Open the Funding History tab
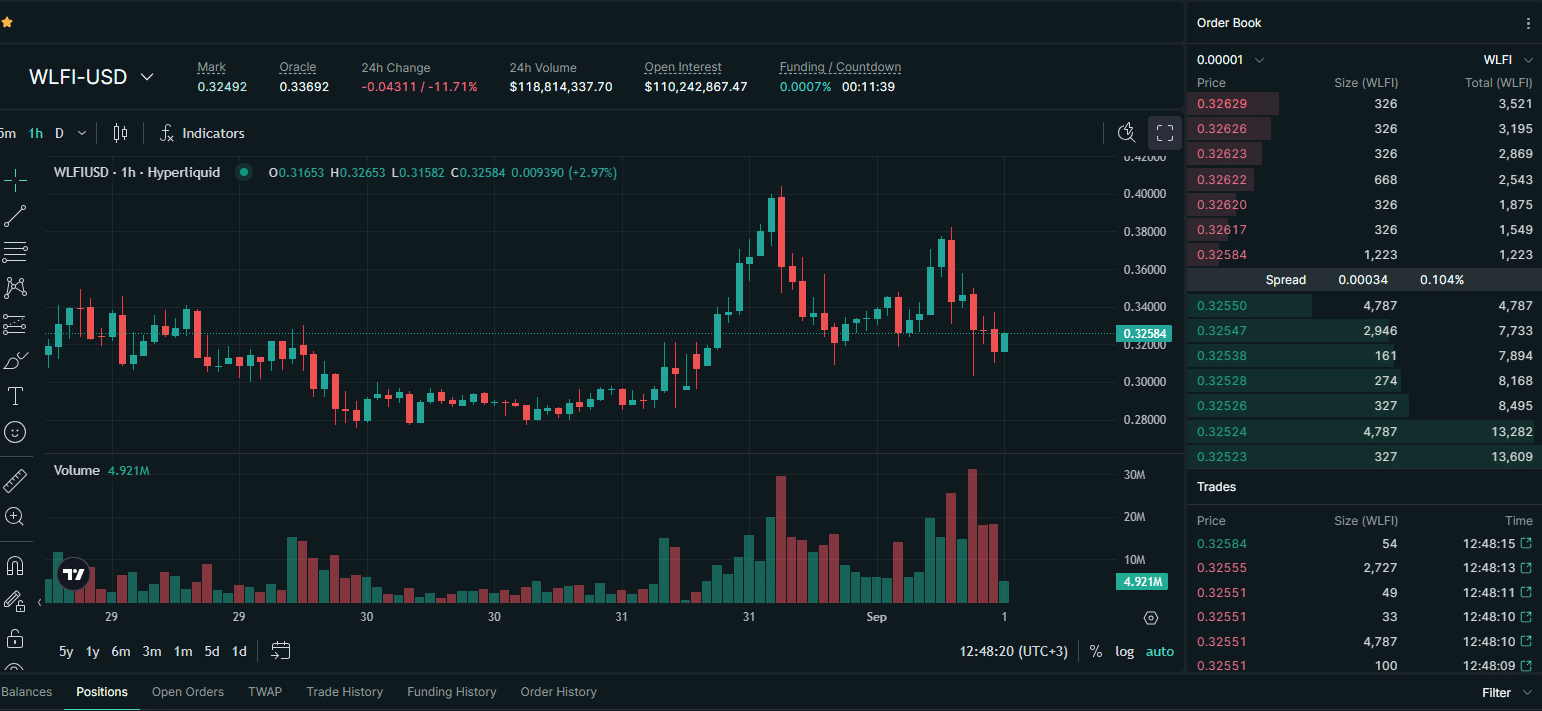The image size is (1542, 711). [451, 692]
